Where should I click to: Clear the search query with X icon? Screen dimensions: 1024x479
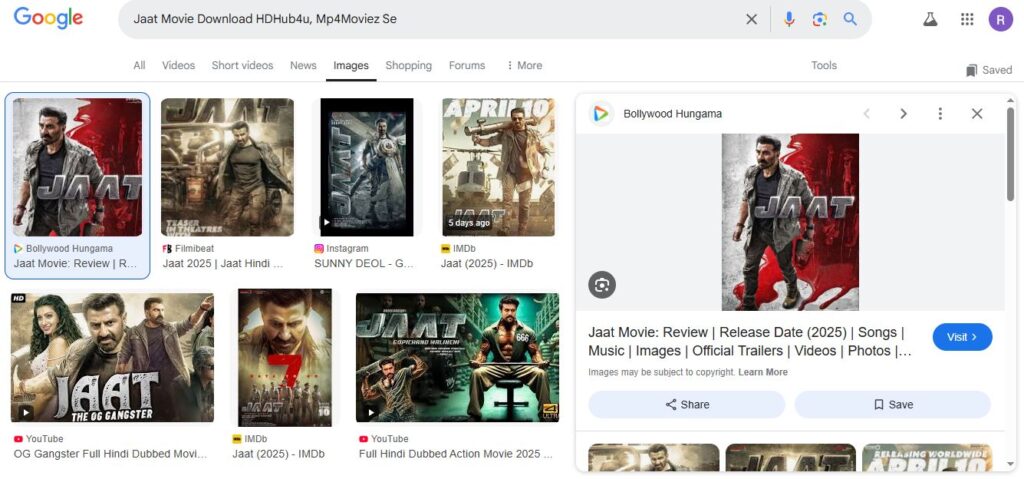tap(752, 20)
